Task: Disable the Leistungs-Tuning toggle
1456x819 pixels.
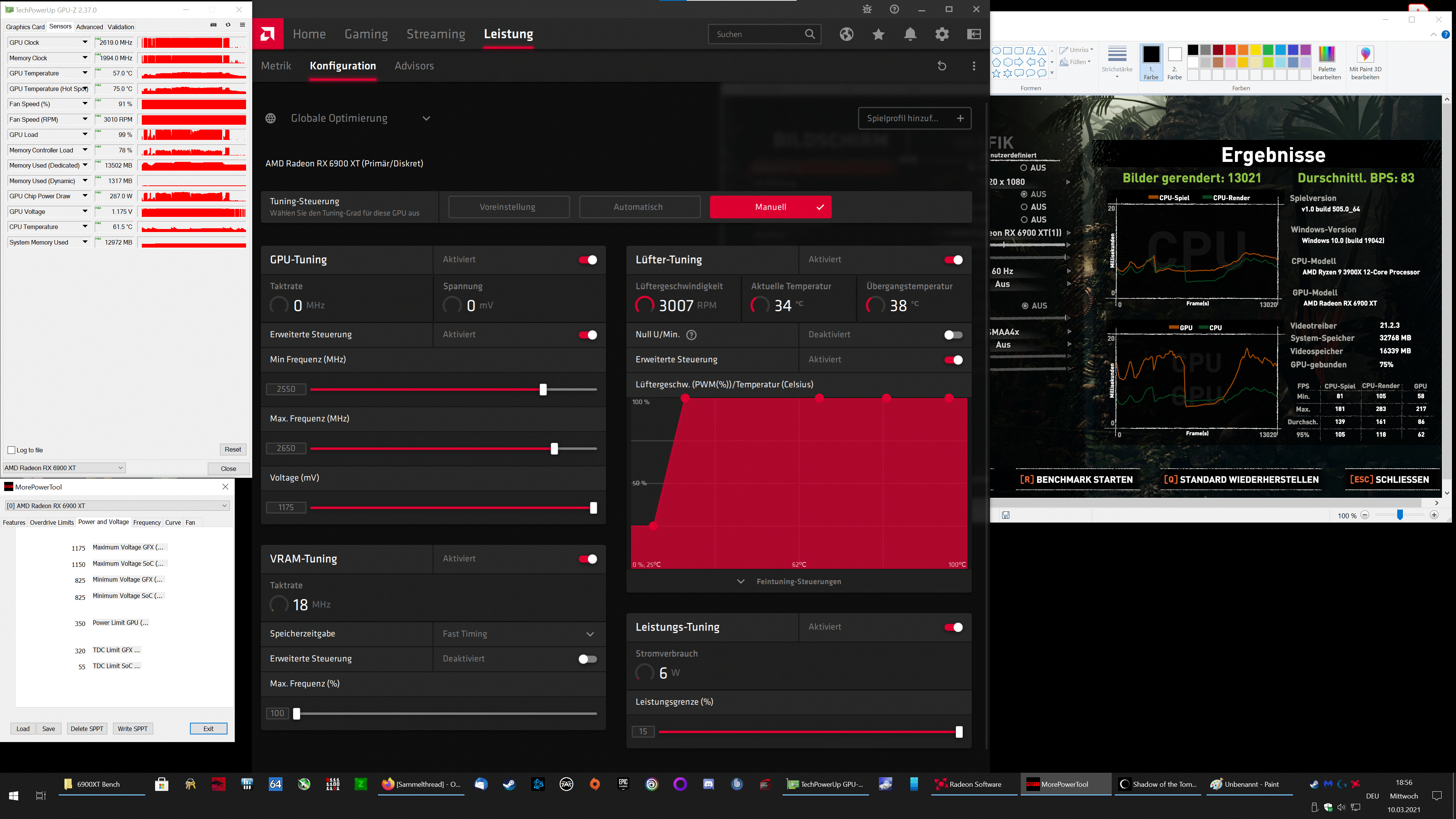Action: (x=953, y=628)
